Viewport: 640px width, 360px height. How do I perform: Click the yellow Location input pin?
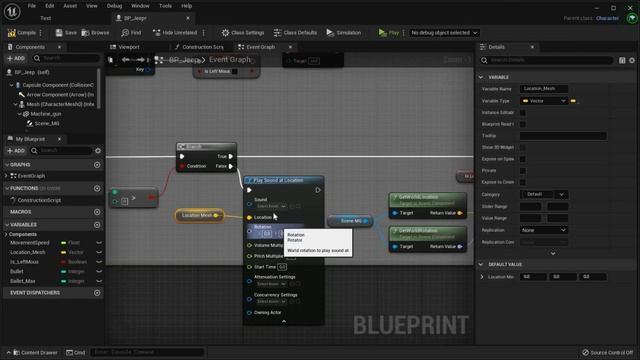pyautogui.click(x=249, y=218)
